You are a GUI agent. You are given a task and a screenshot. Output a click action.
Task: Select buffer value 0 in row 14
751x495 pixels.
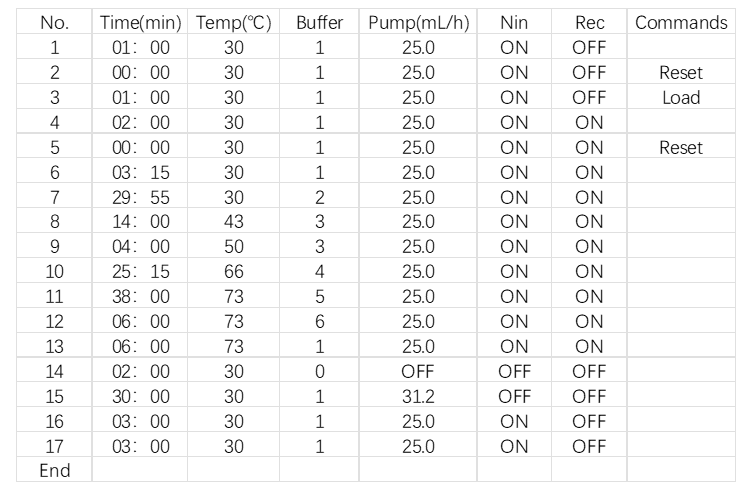coord(319,371)
